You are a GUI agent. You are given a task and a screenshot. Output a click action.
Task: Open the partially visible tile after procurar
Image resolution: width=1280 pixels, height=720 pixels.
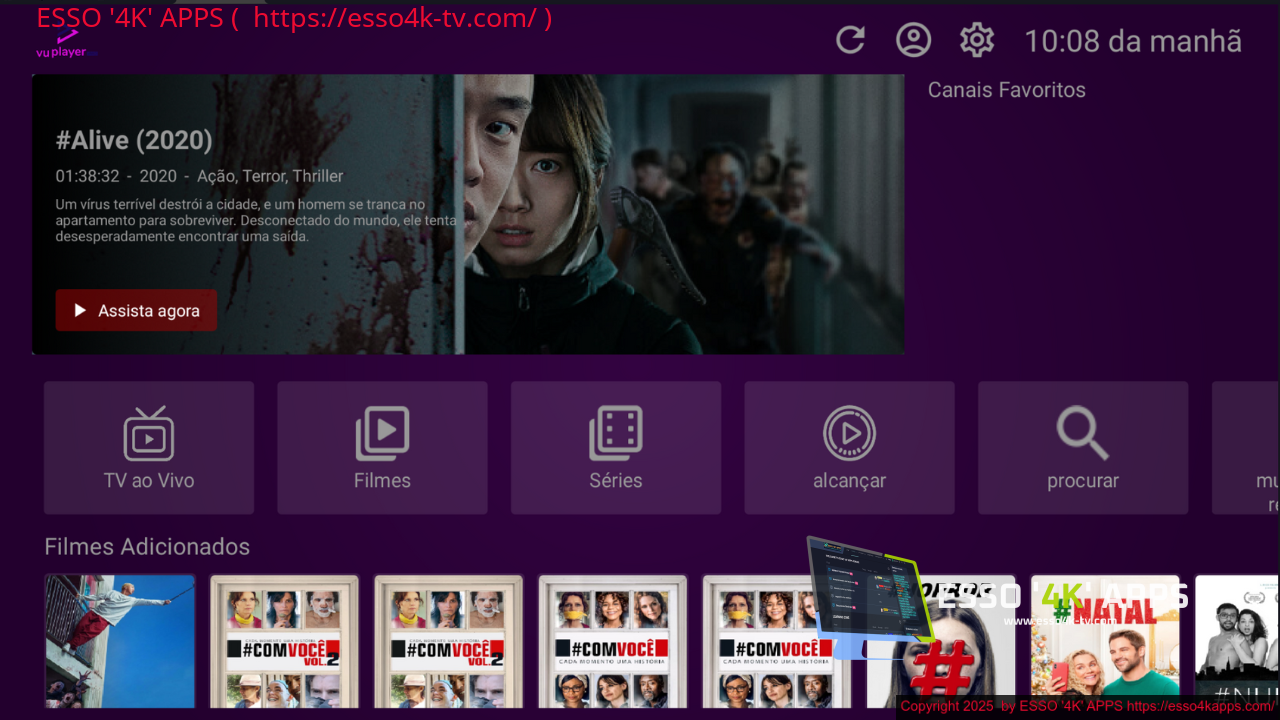click(1246, 447)
